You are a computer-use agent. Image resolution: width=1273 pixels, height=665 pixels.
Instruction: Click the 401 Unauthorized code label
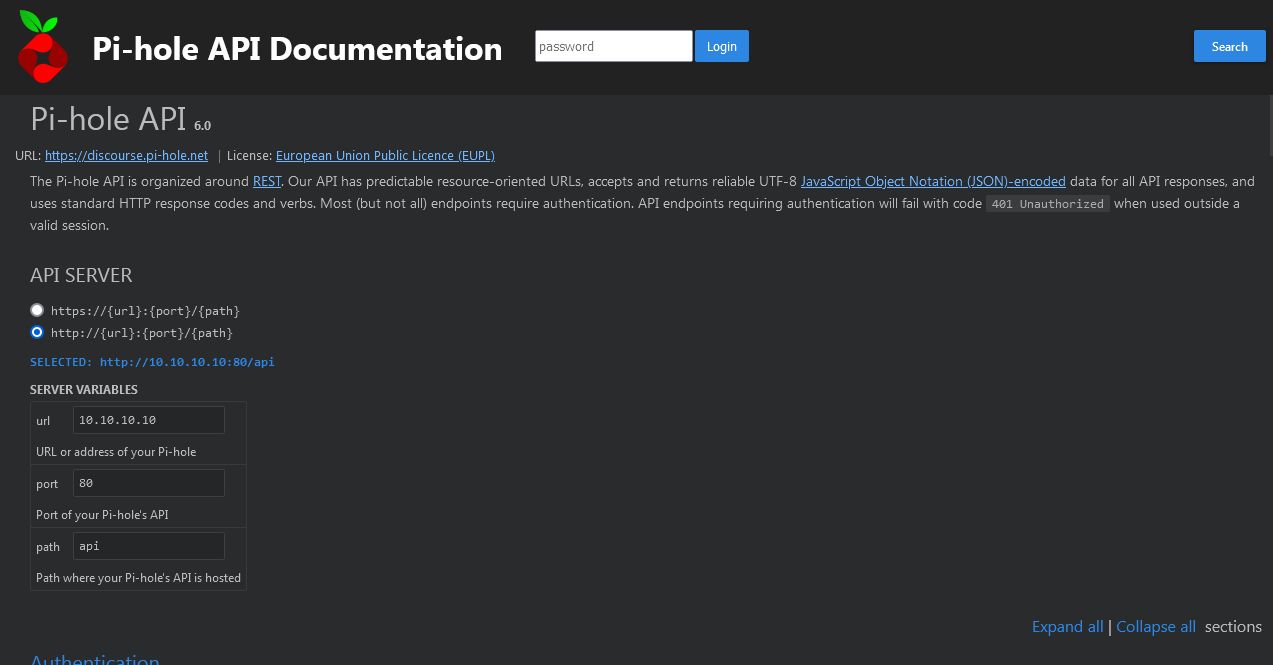(1047, 204)
